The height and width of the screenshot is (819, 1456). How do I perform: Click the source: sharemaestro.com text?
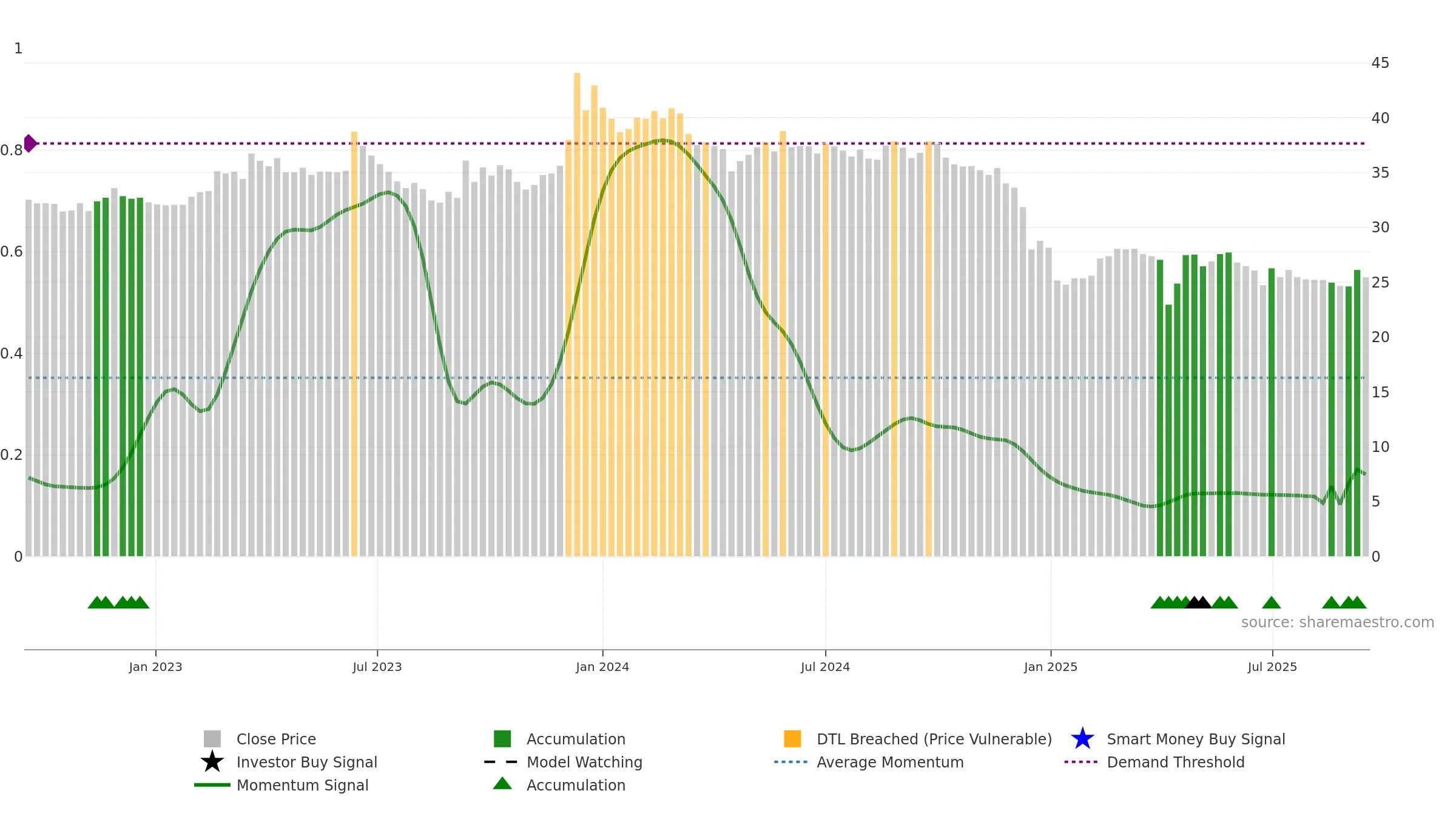point(1338,622)
